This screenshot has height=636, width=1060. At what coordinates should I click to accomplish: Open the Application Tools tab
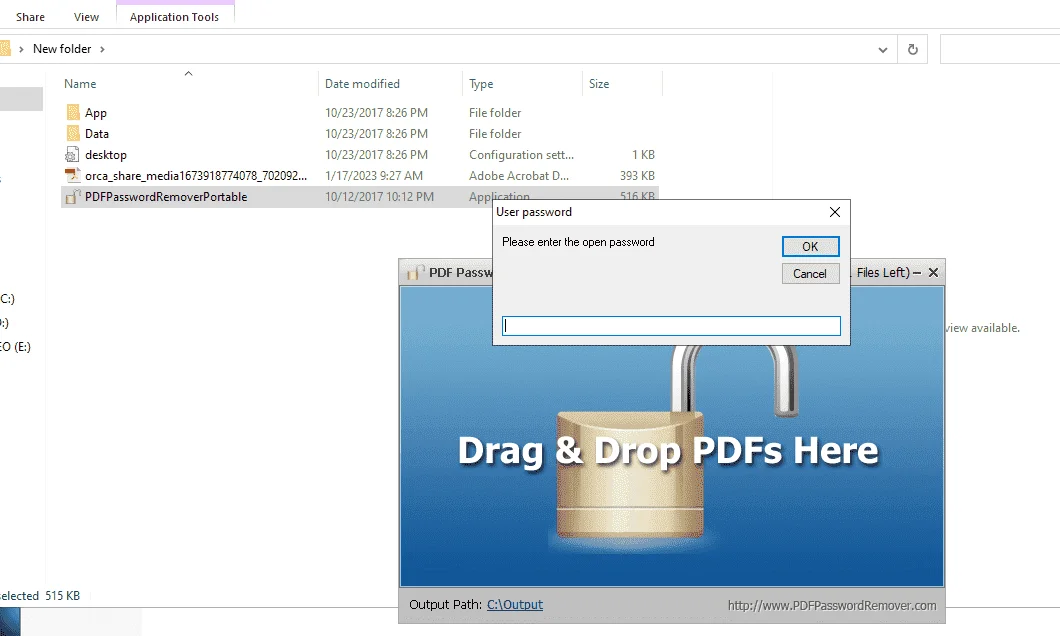(x=174, y=17)
